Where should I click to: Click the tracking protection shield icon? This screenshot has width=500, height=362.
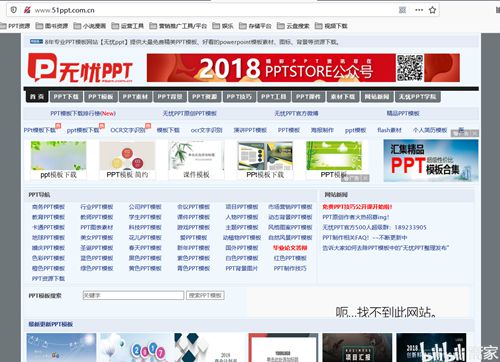pyautogui.click(x=14, y=10)
